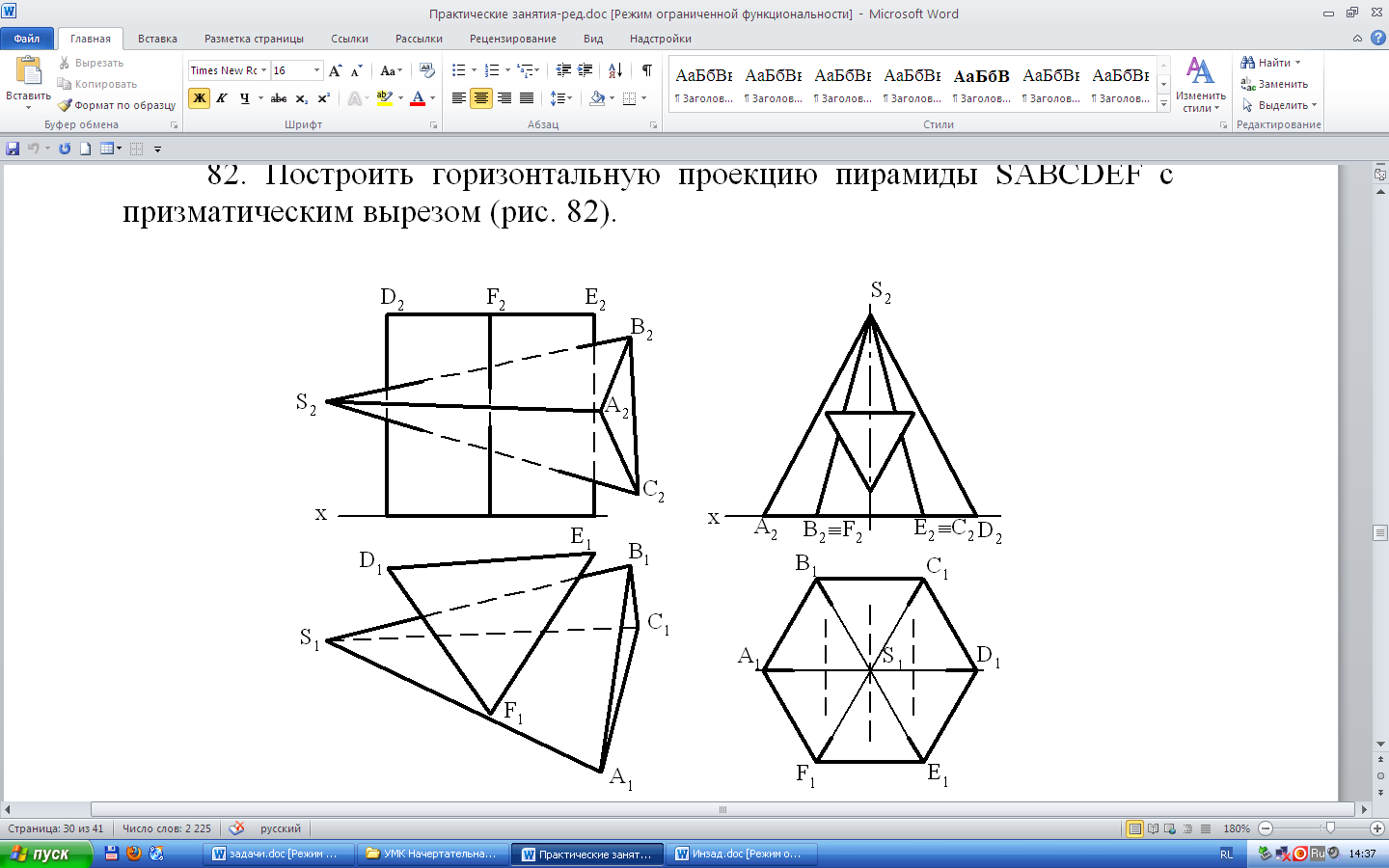Click the Заменить button

click(1274, 84)
